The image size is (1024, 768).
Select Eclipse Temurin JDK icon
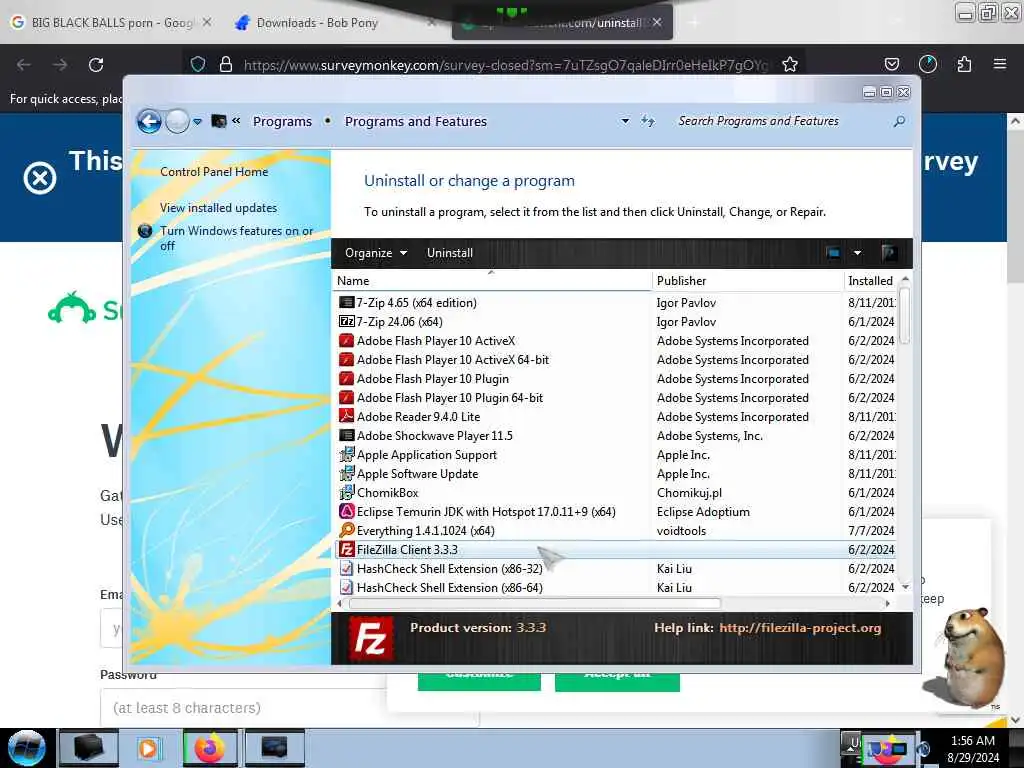tap(346, 511)
